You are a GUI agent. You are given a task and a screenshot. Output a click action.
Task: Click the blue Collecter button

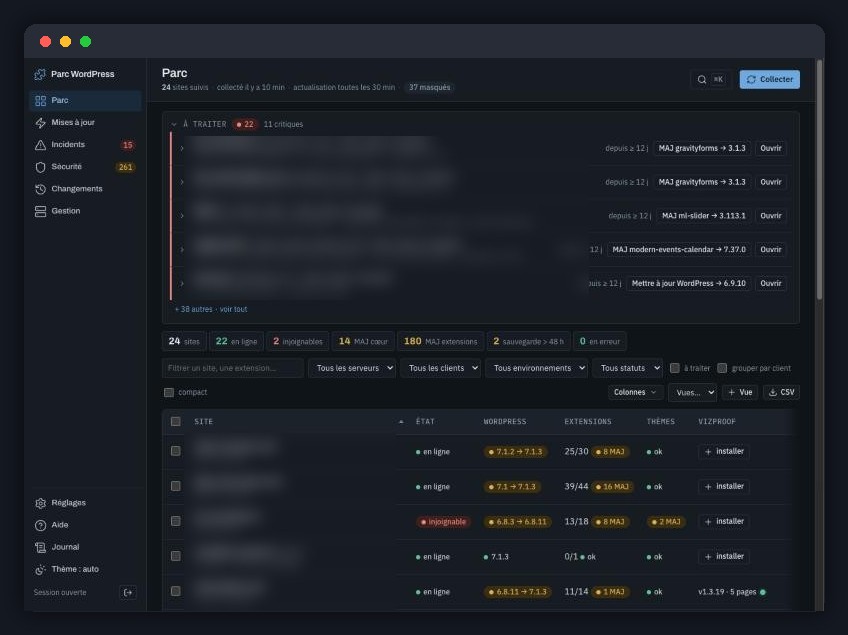pyautogui.click(x=769, y=80)
